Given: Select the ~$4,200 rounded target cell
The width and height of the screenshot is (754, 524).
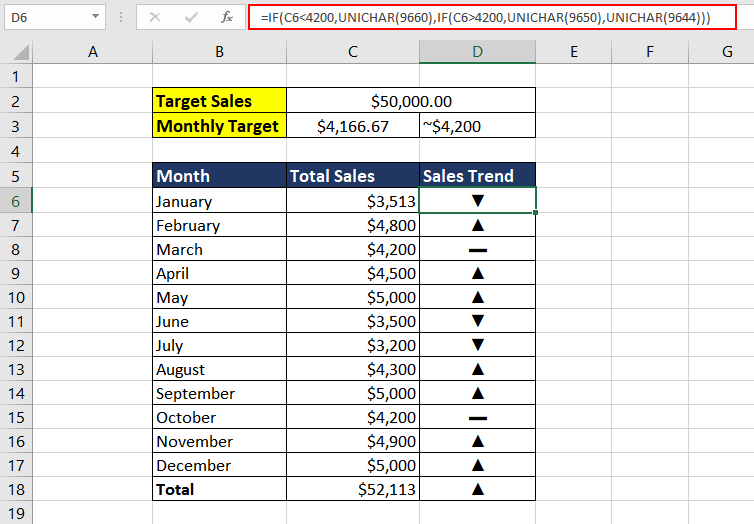Looking at the screenshot, I should tap(477, 126).
